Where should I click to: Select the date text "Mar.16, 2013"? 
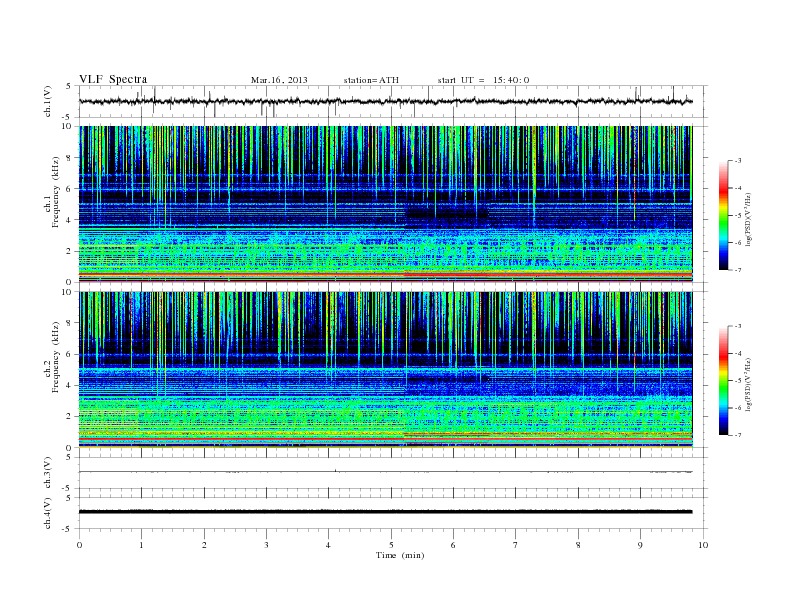[279, 80]
